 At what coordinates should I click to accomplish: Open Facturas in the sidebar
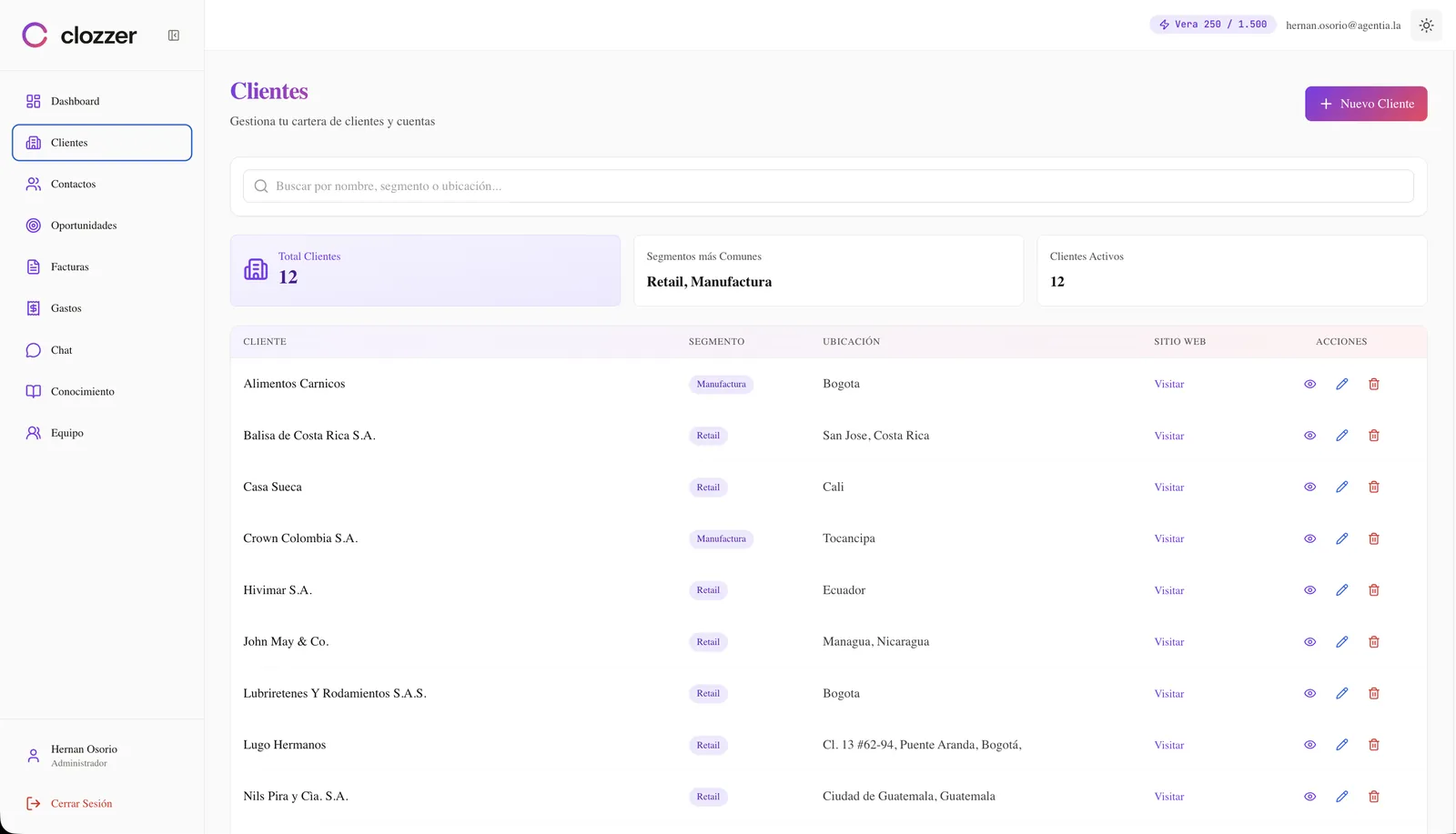102,267
